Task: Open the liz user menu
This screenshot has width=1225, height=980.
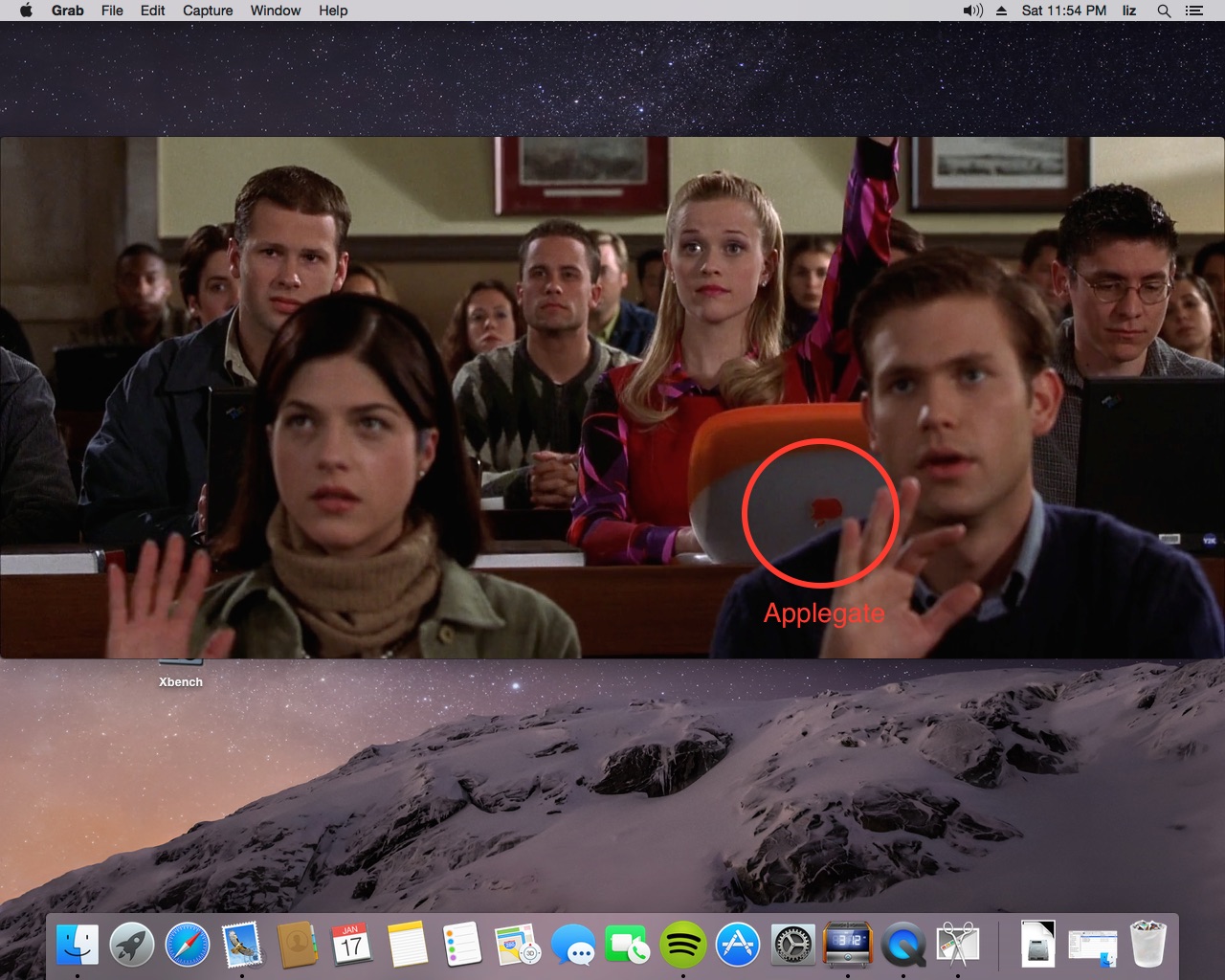Action: pyautogui.click(x=1129, y=11)
